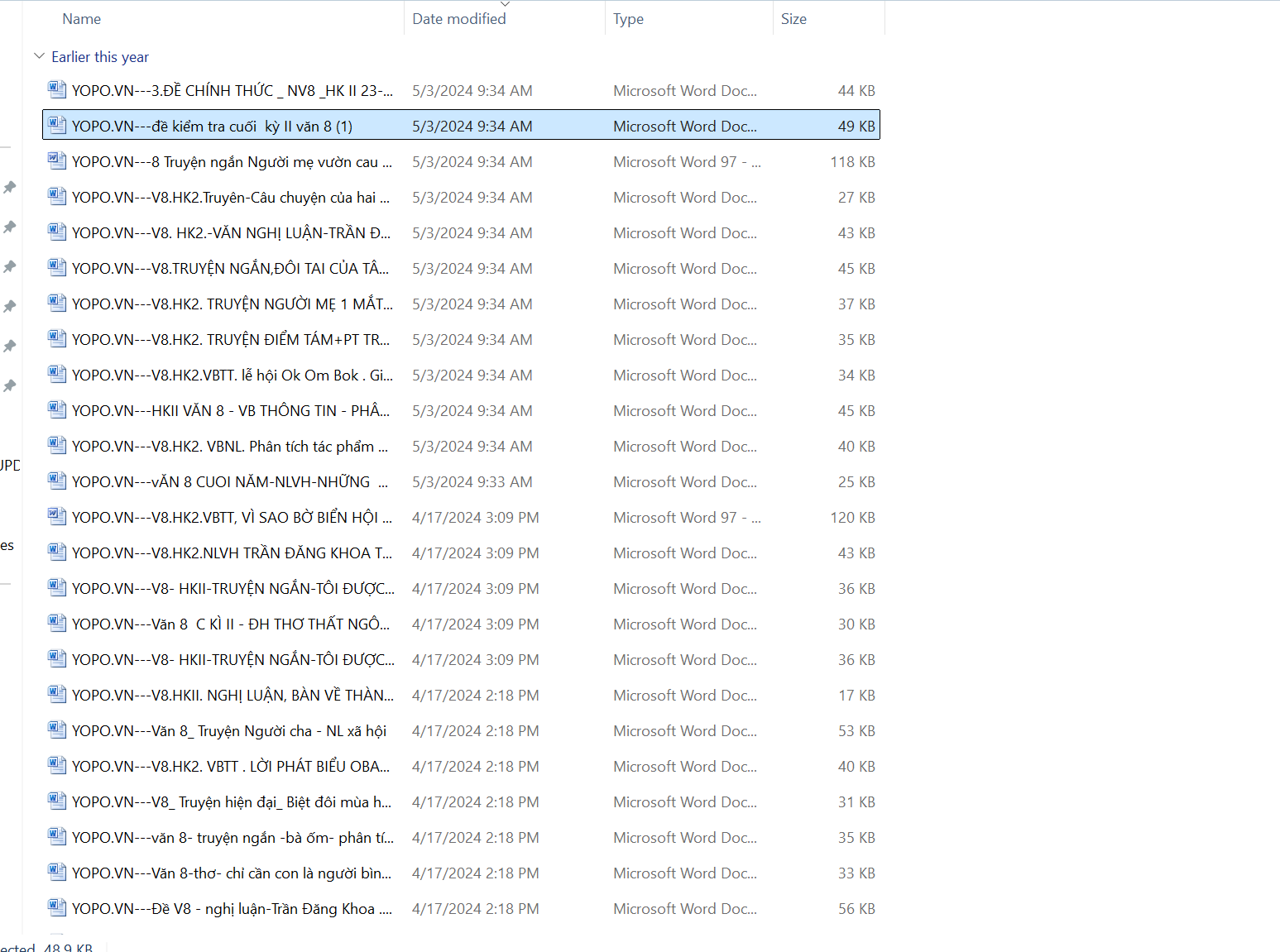Click the '56 KB' size cell

(856, 909)
